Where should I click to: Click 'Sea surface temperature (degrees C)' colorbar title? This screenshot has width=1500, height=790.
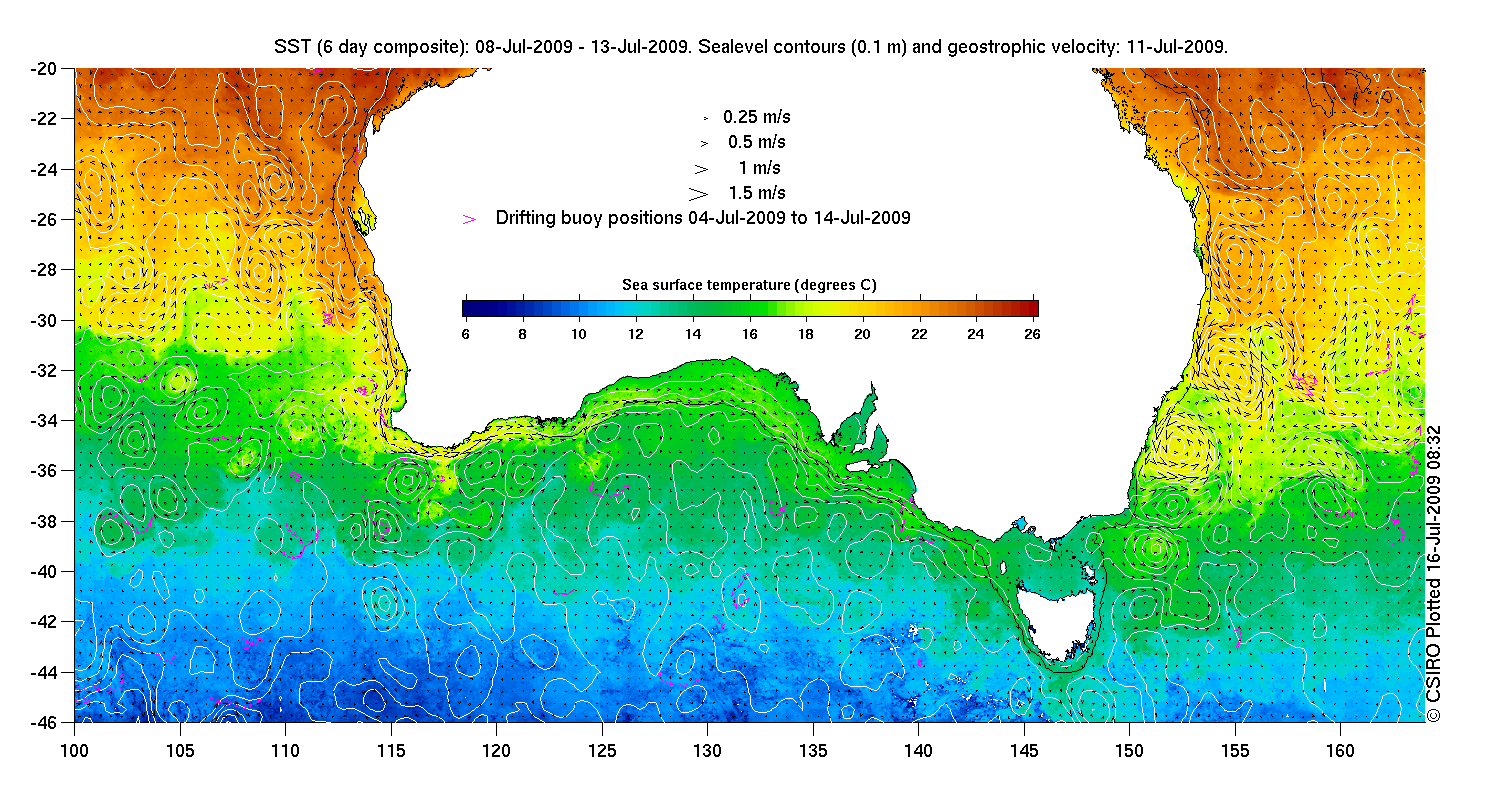[750, 285]
